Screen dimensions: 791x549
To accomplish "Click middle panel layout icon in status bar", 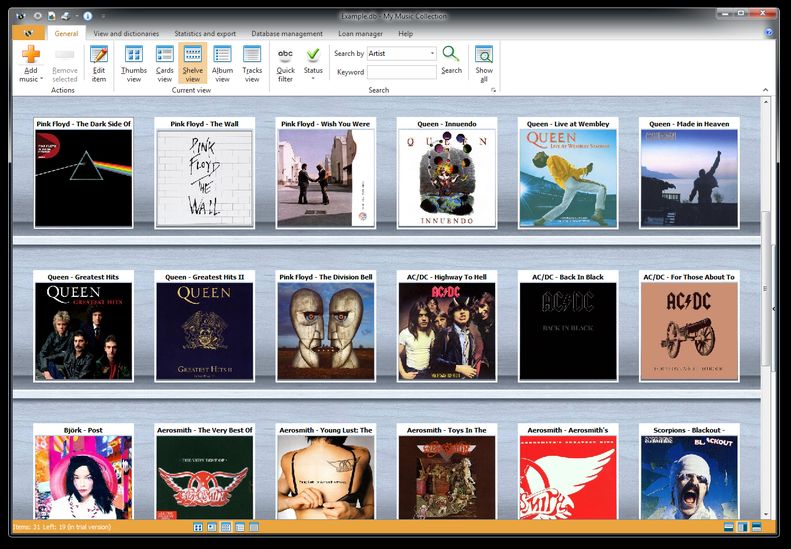I will 742,527.
